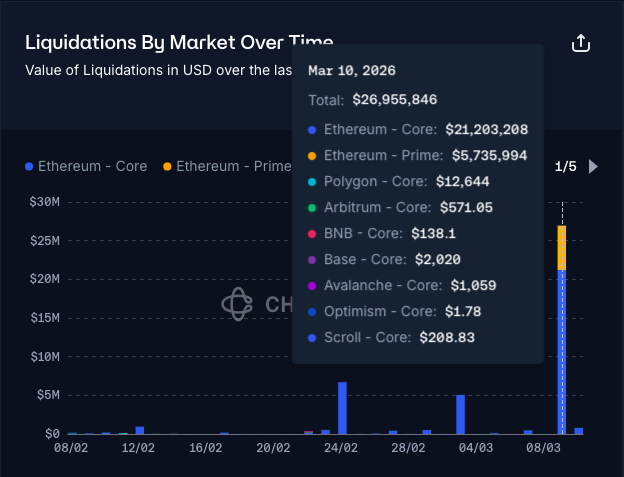Click the orange dot beside Ethereum - Prime legend
Viewport: 624px width, 477px height.
[167, 166]
